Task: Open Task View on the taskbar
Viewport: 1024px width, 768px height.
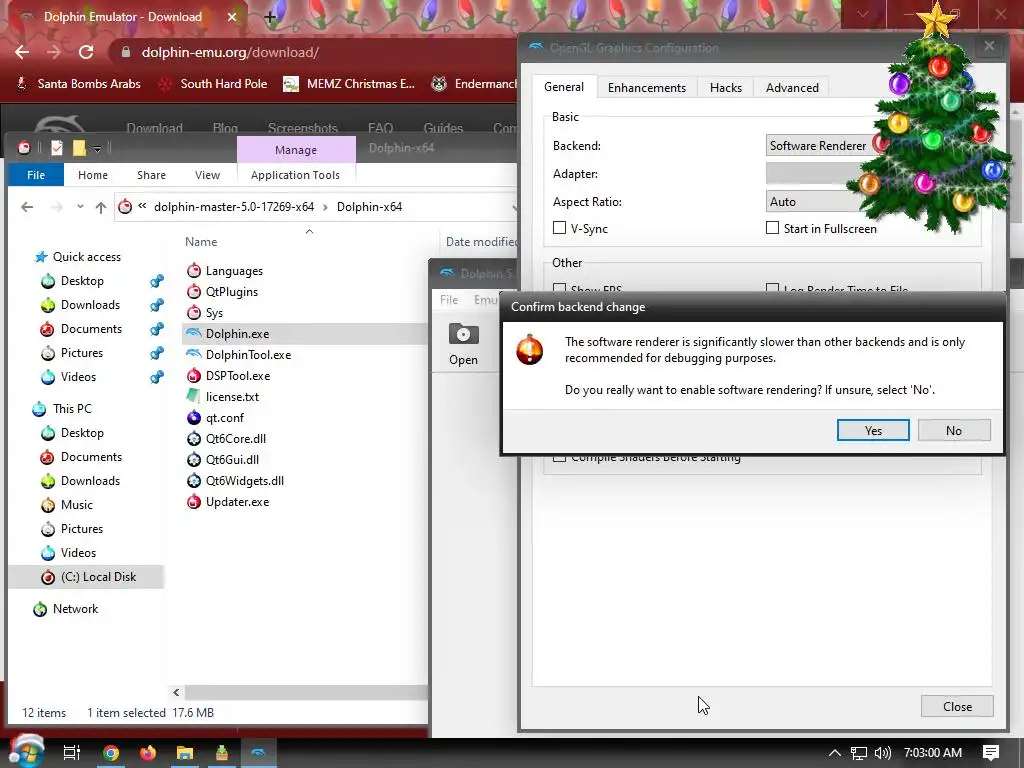Action: 72,753
